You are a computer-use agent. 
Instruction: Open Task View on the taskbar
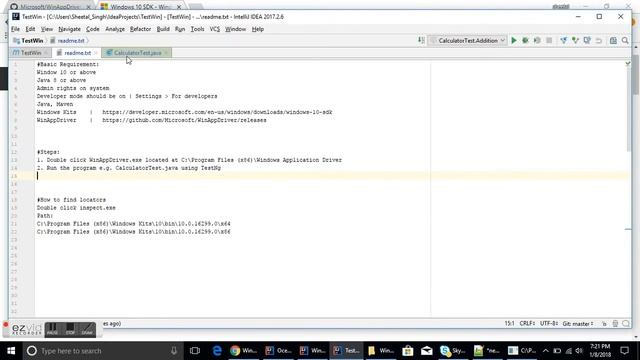195,351
